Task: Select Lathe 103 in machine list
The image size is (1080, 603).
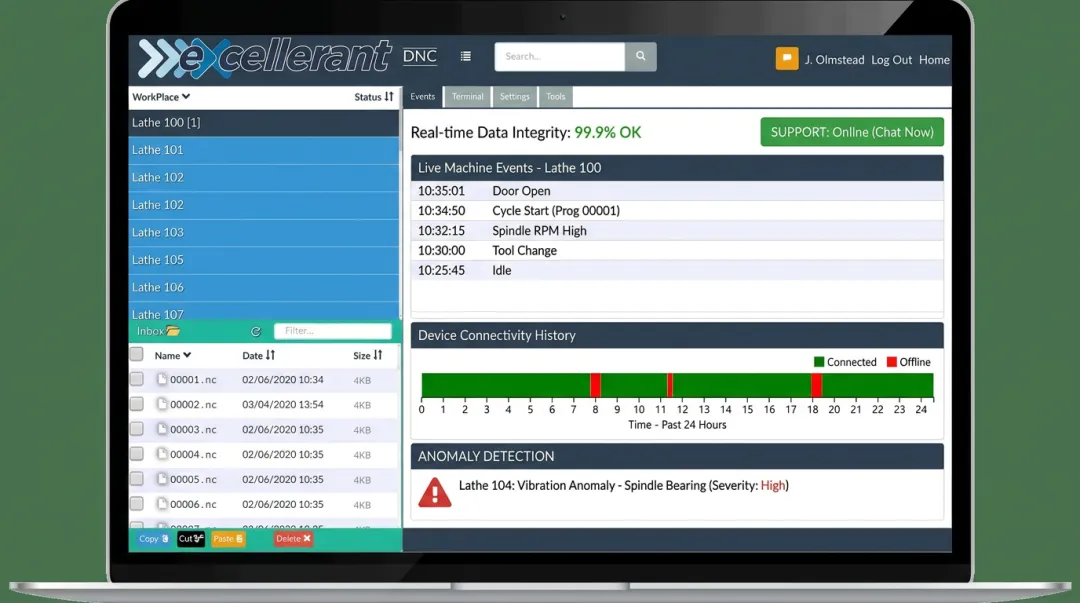Action: pos(263,232)
